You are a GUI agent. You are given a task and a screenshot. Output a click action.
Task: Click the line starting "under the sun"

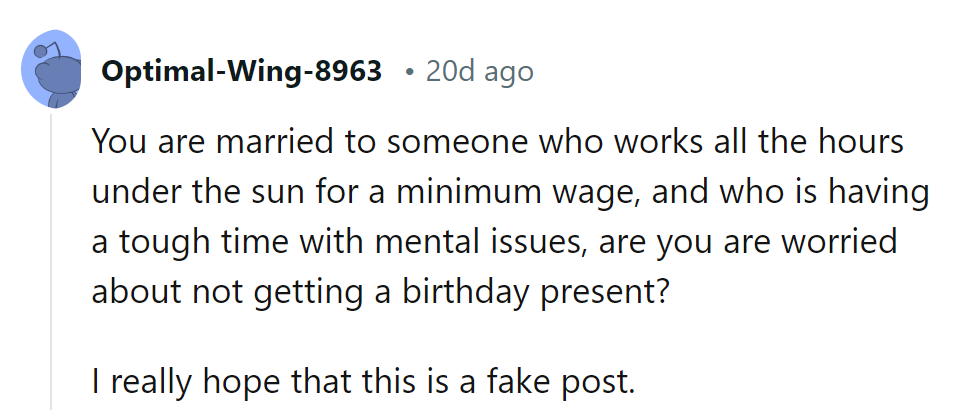click(509, 191)
